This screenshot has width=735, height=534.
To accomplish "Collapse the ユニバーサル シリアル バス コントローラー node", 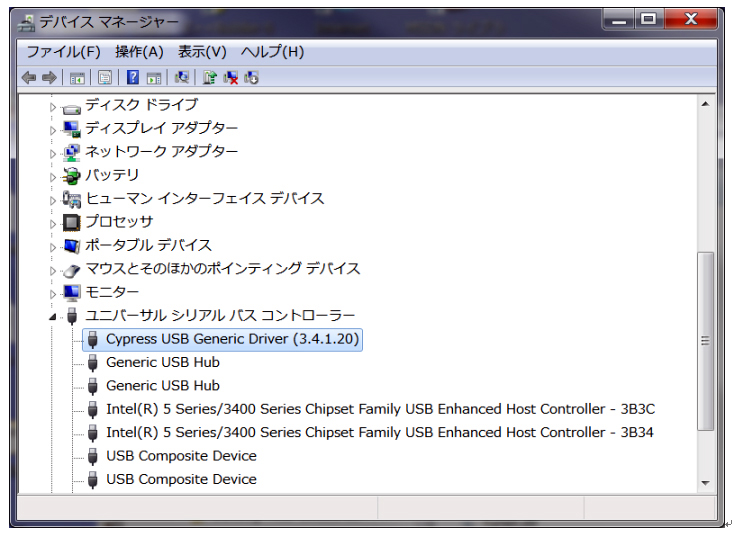I will (52, 317).
